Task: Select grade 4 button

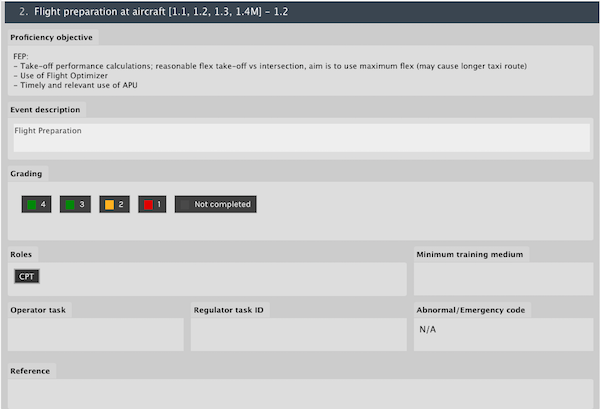Action: point(36,204)
